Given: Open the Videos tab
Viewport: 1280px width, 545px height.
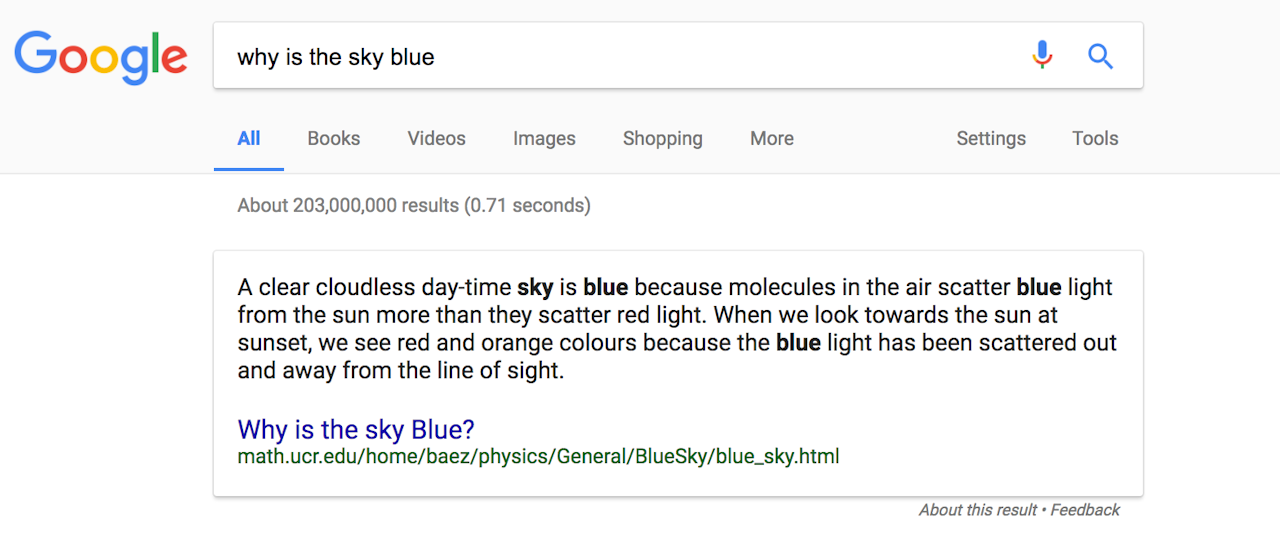Looking at the screenshot, I should [436, 139].
